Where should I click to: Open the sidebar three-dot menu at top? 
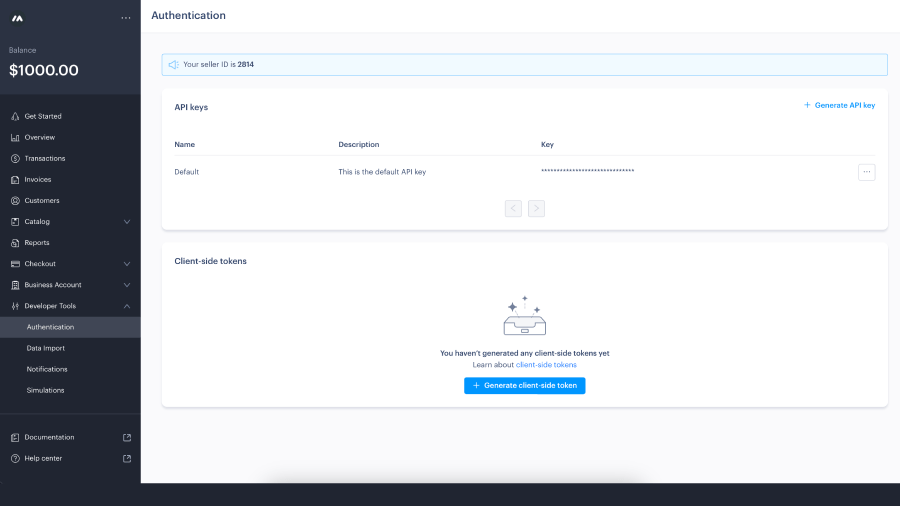[x=125, y=18]
